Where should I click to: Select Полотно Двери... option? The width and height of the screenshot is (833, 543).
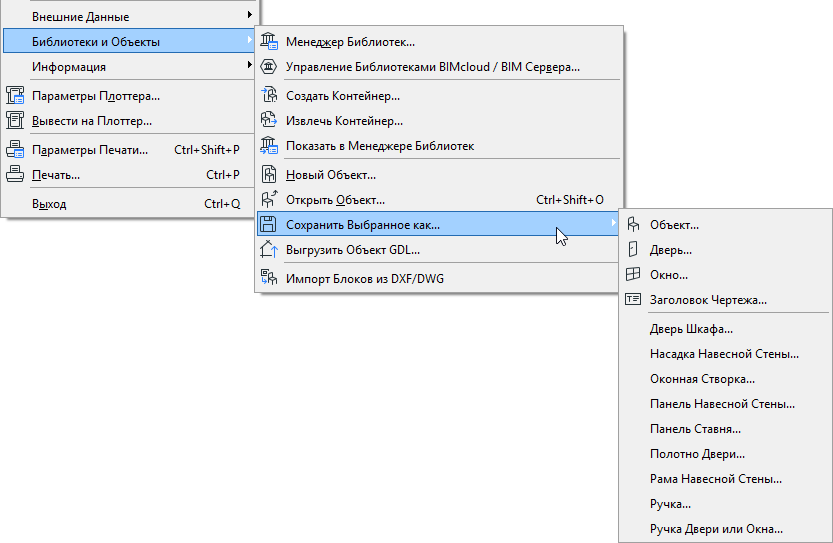[725, 454]
